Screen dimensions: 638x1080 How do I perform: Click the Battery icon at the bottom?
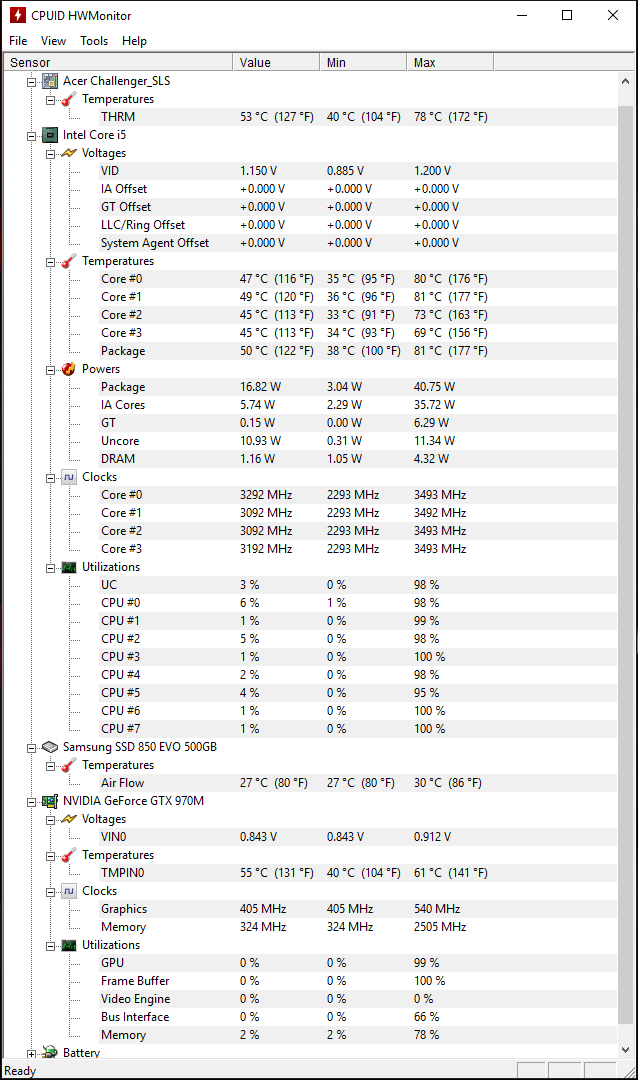(x=50, y=1052)
